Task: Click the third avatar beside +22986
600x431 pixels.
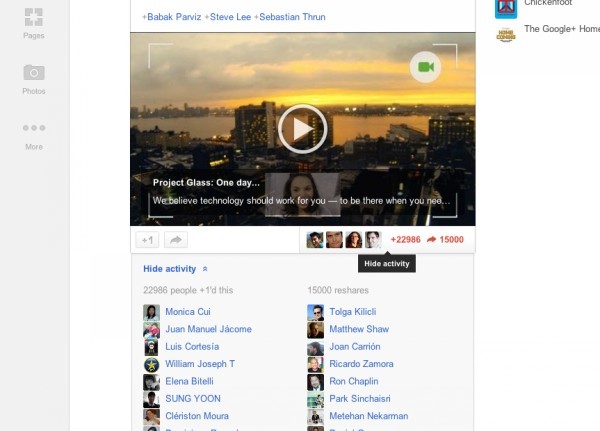Action: click(x=354, y=240)
